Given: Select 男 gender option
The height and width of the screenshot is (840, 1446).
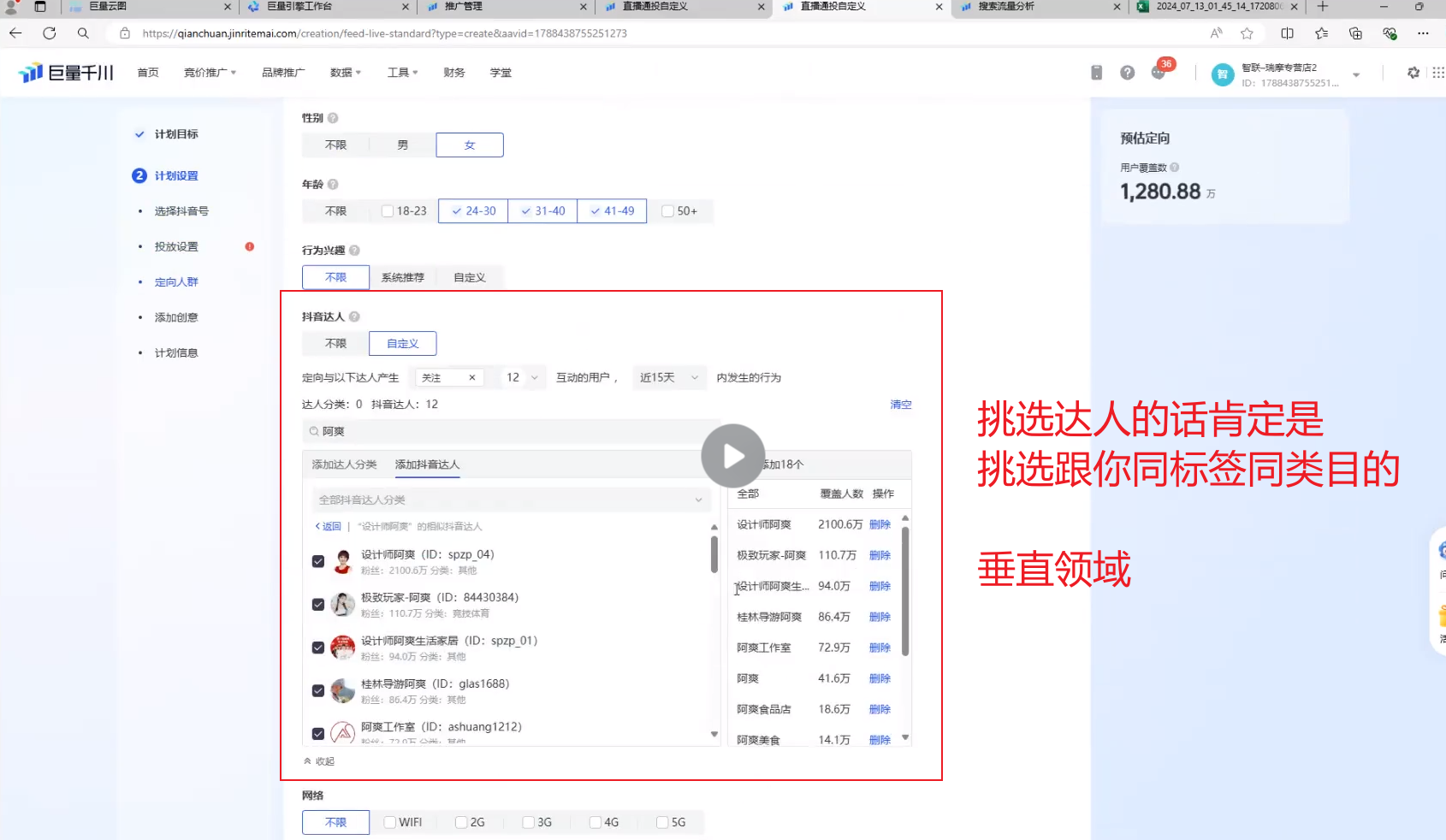Looking at the screenshot, I should (x=402, y=145).
